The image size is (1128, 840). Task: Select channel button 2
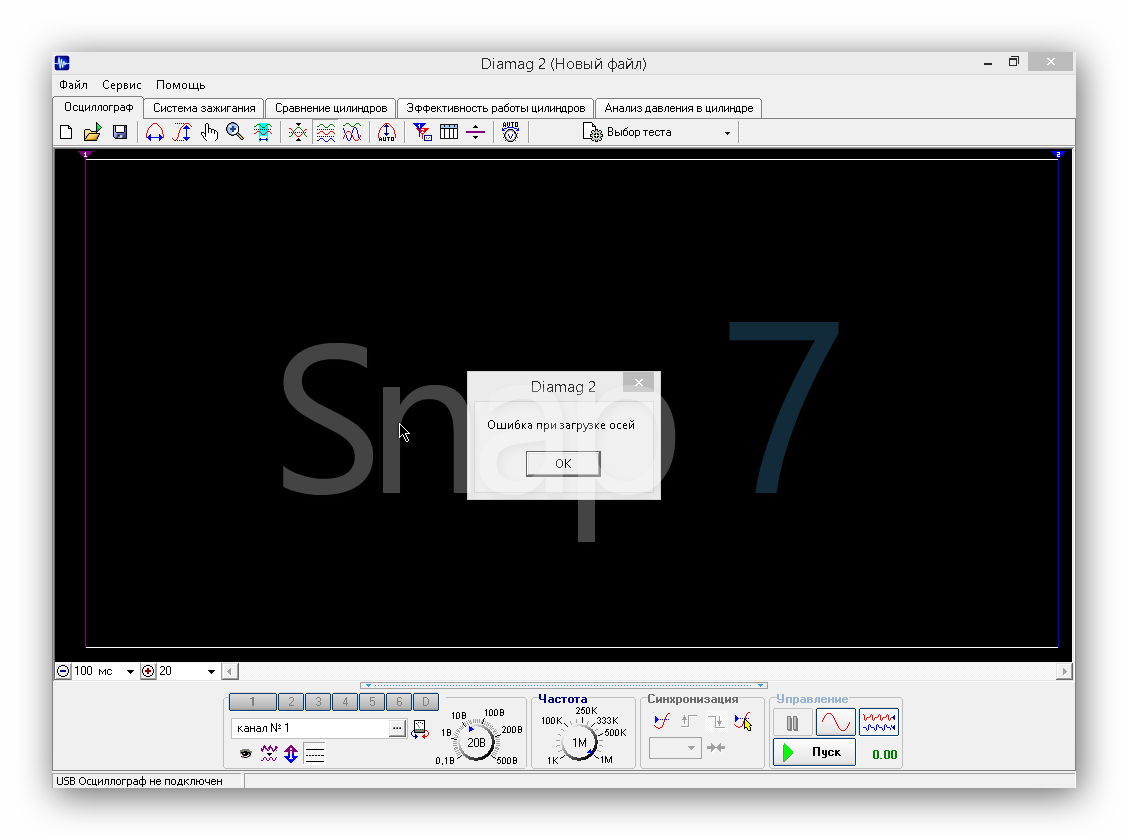[x=291, y=702]
